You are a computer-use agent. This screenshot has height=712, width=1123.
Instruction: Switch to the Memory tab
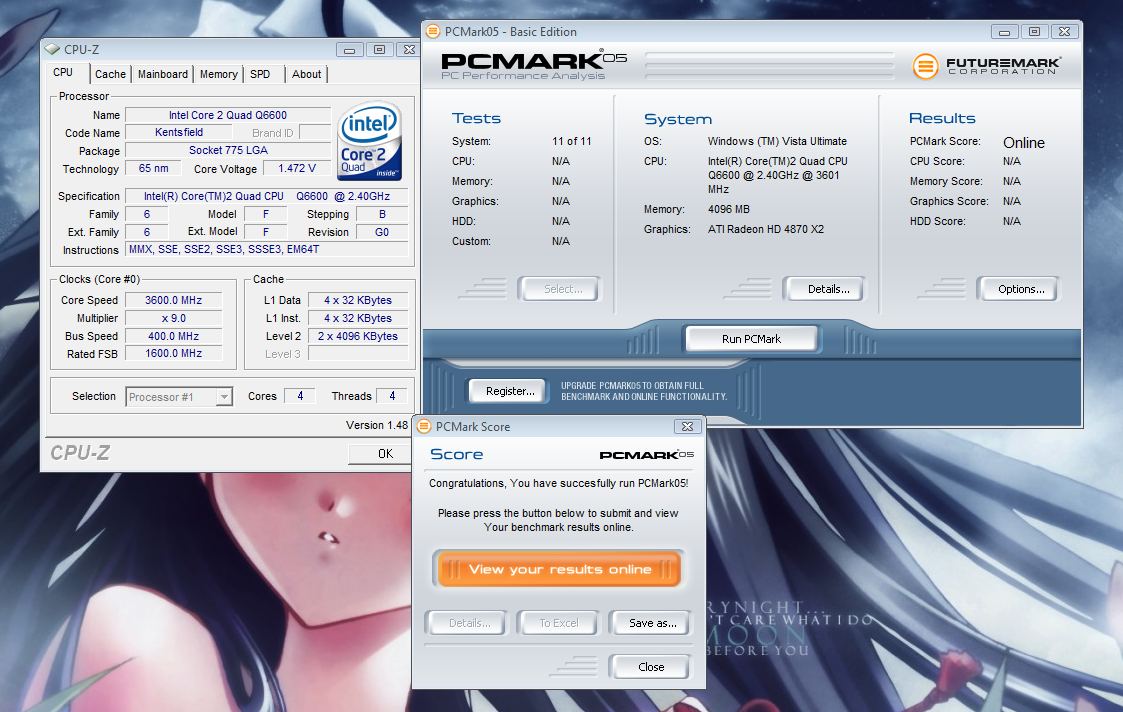tap(218, 74)
